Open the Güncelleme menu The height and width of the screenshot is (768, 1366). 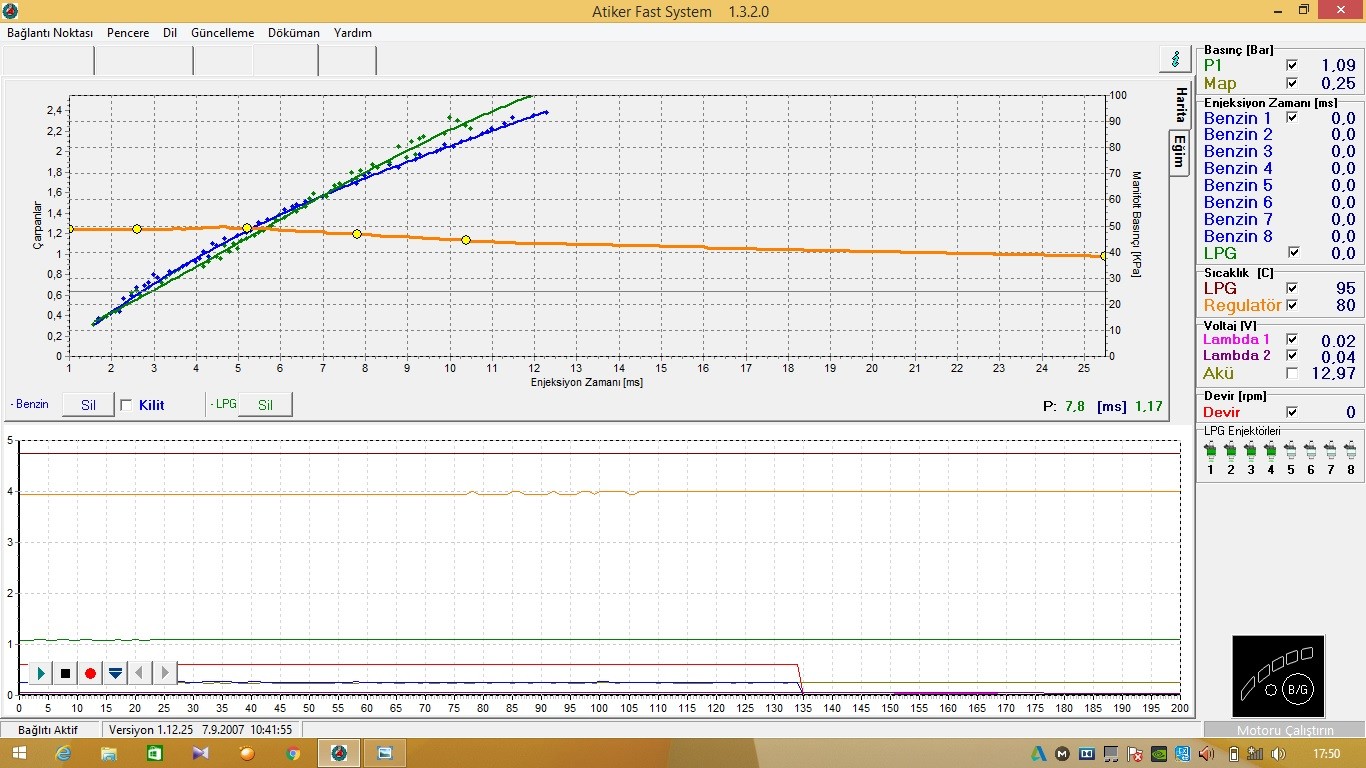point(222,33)
